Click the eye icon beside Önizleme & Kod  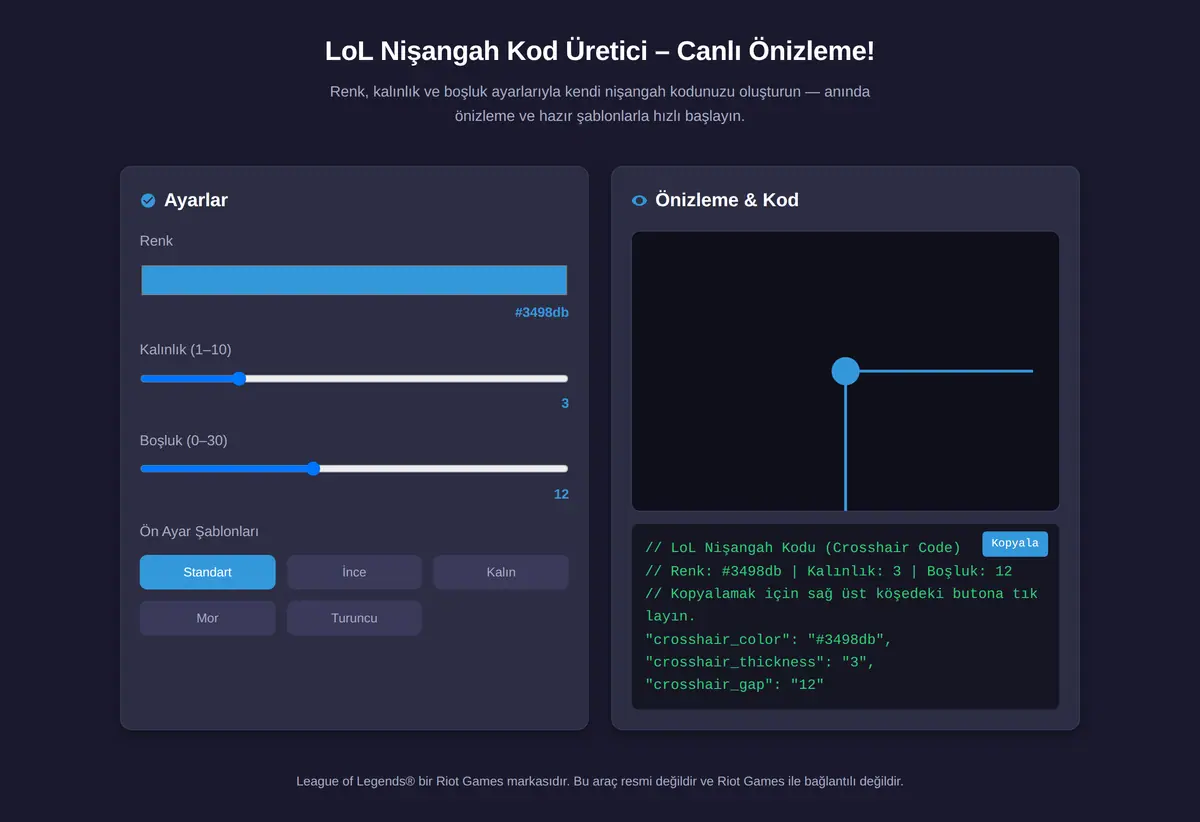click(x=640, y=201)
